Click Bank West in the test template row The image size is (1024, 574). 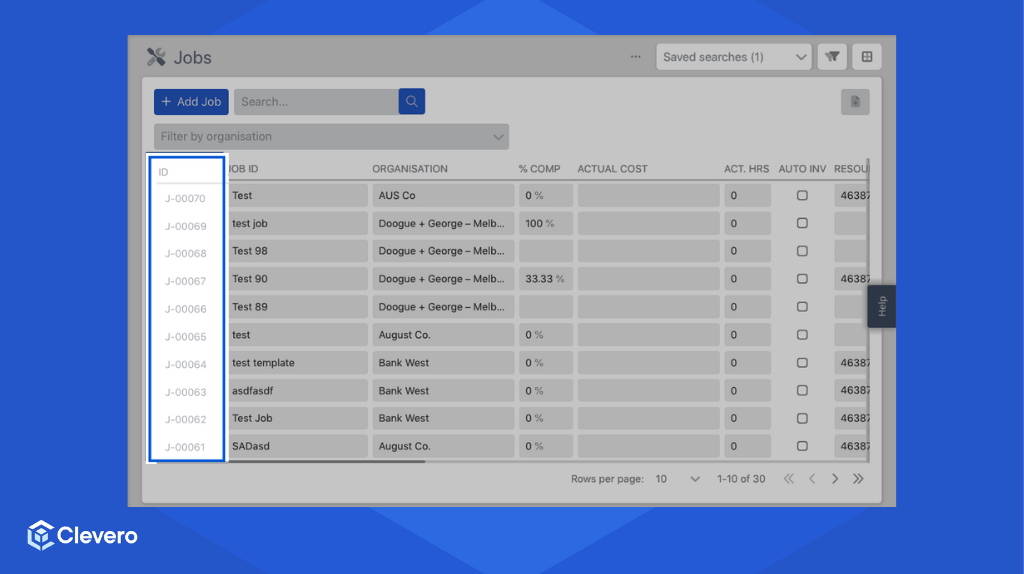pyautogui.click(x=443, y=362)
